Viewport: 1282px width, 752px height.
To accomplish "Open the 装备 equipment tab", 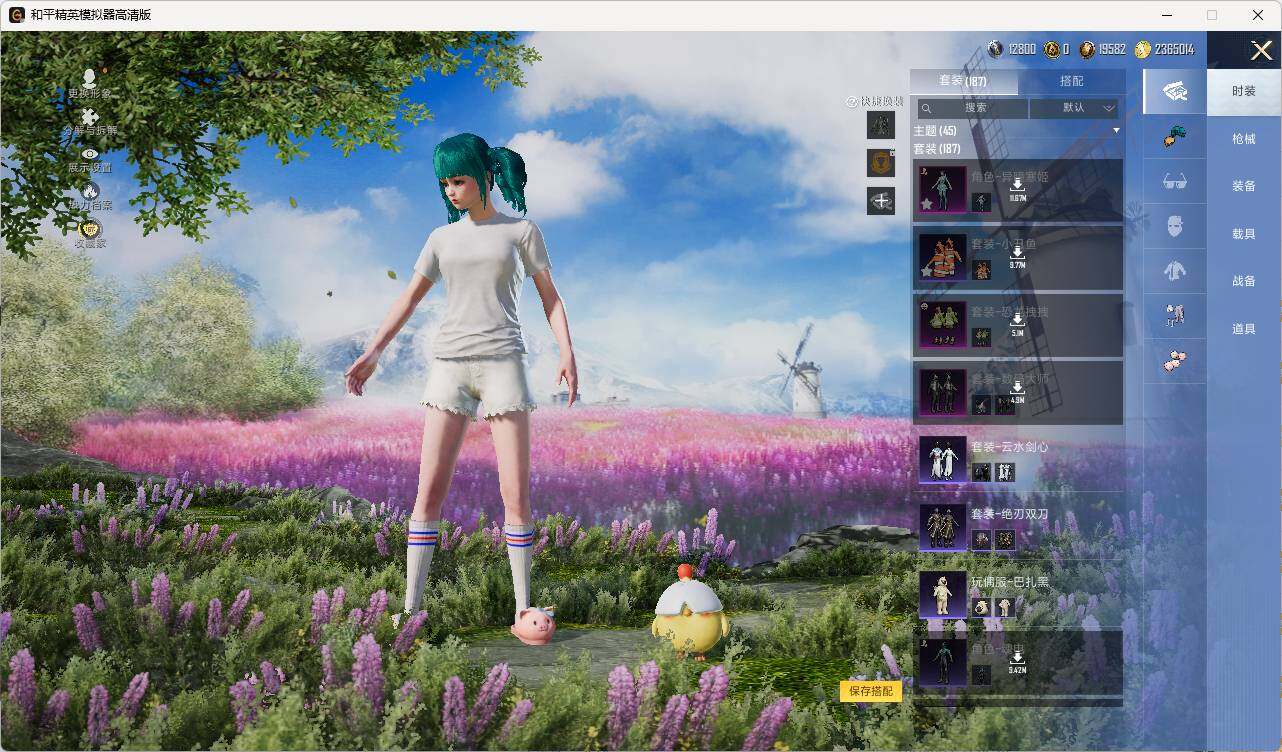I will tap(1244, 186).
